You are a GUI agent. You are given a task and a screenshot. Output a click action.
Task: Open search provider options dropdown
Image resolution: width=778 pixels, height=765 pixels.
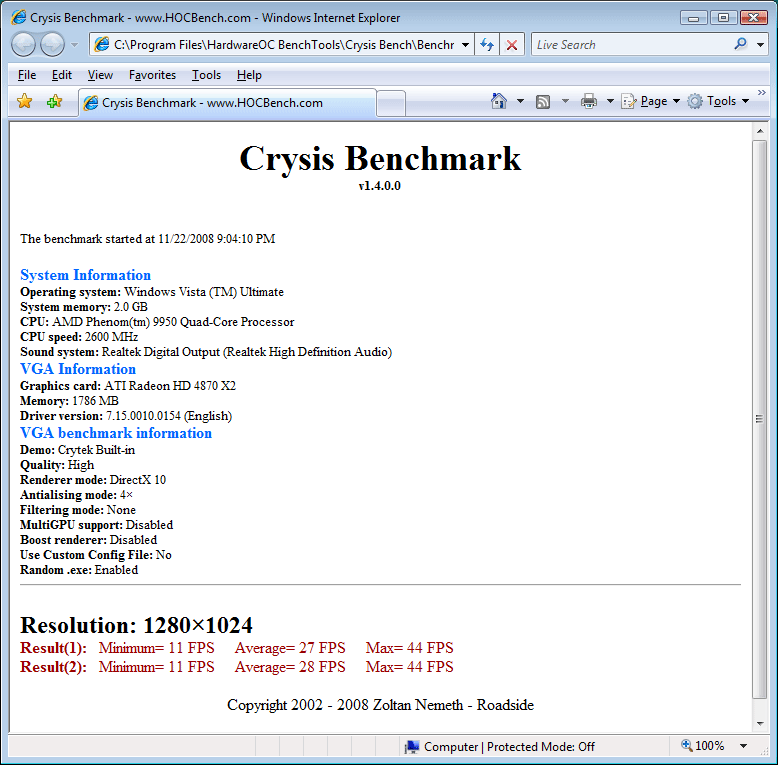coord(760,45)
